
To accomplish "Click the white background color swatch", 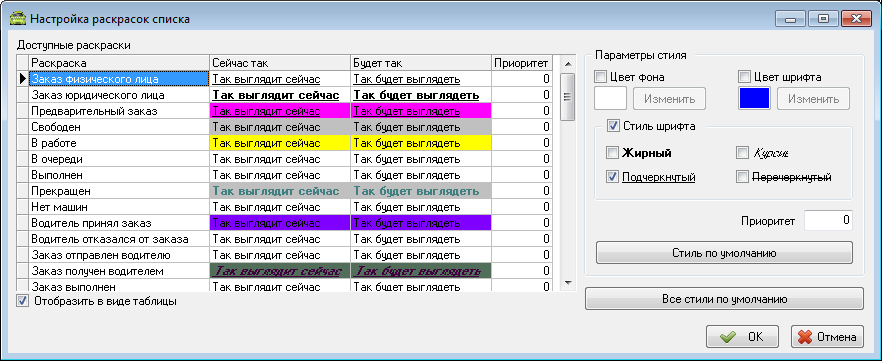I will coord(611,99).
